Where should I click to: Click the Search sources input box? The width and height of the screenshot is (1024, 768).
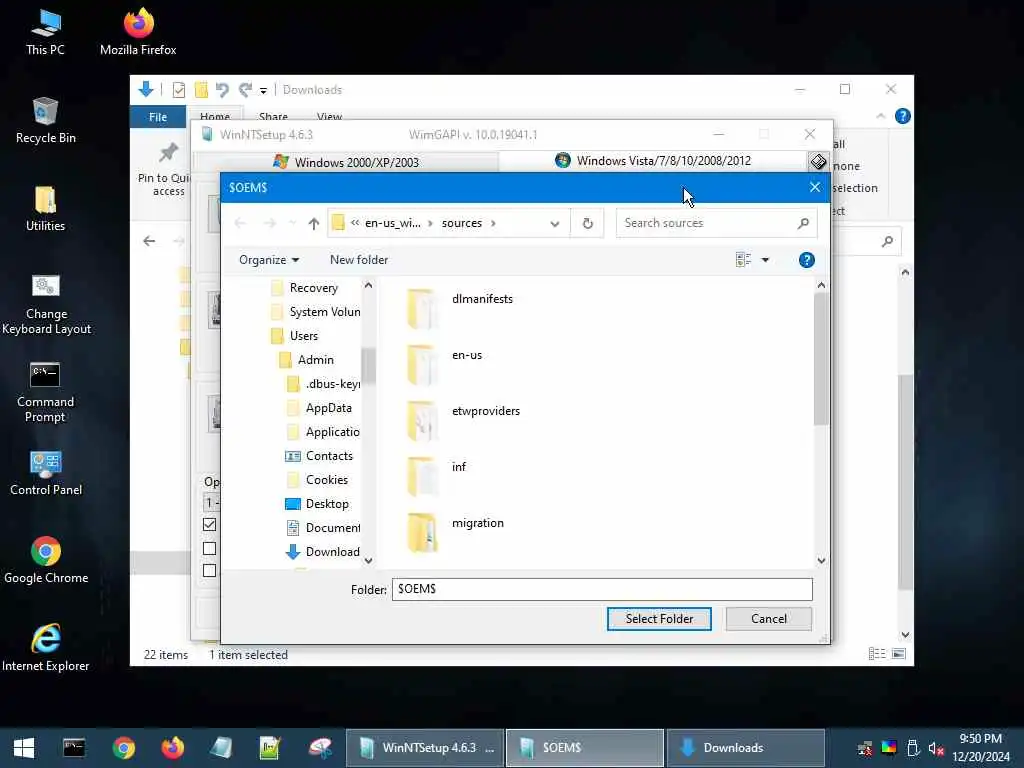[x=705, y=223]
